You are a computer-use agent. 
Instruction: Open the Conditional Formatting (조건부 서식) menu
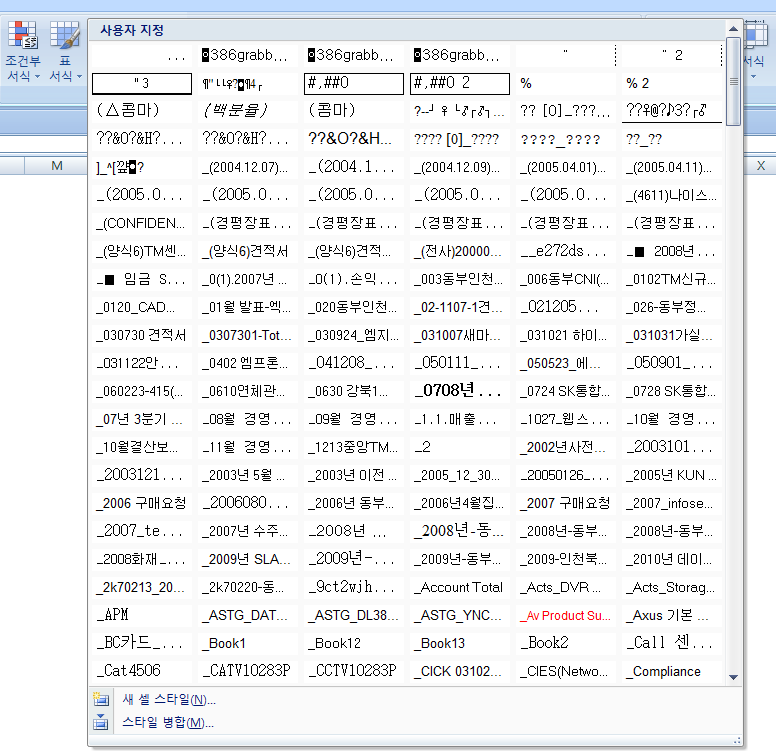pos(23,51)
